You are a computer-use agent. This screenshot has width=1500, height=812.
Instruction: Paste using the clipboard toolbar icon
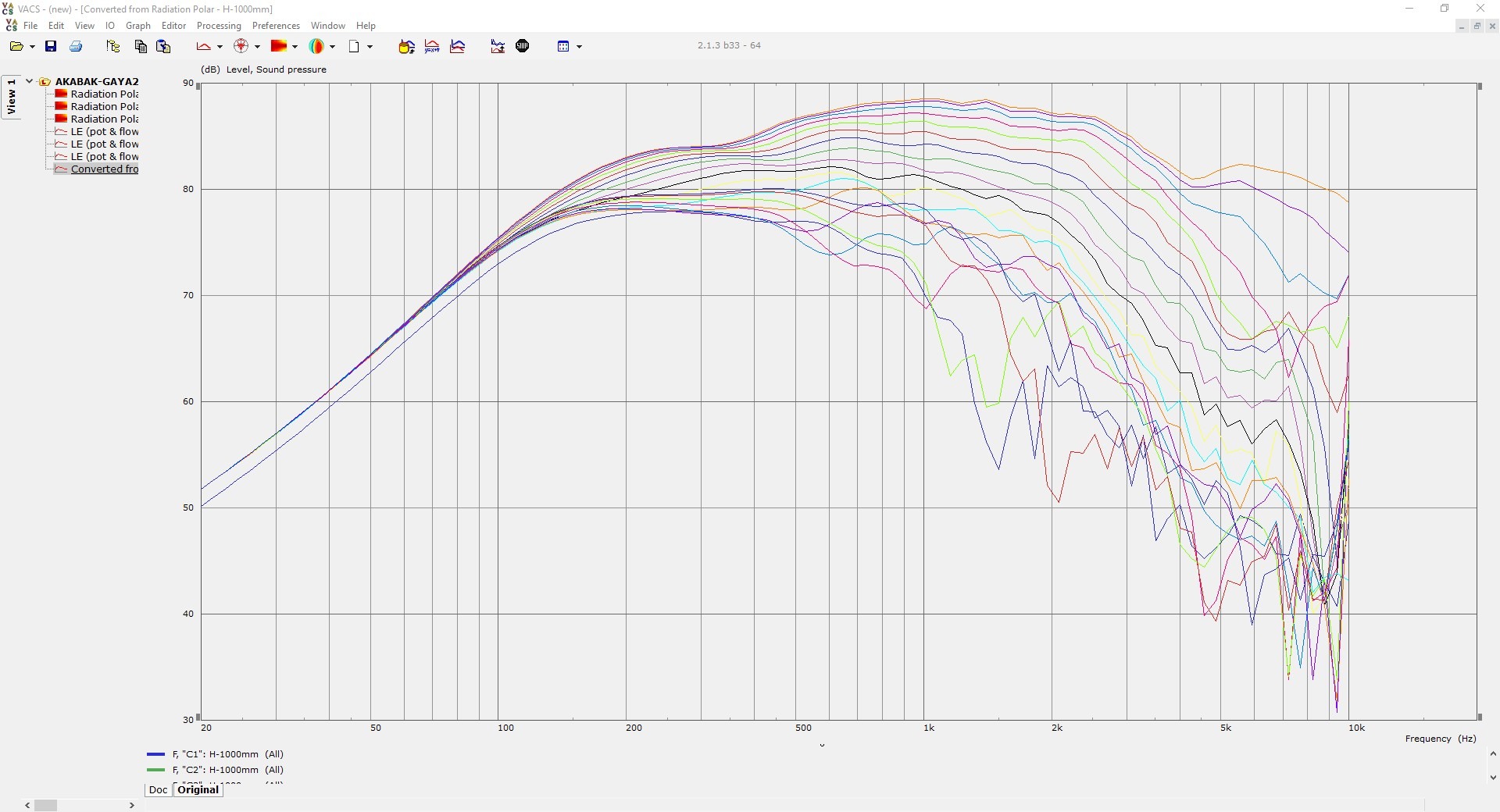click(x=163, y=46)
